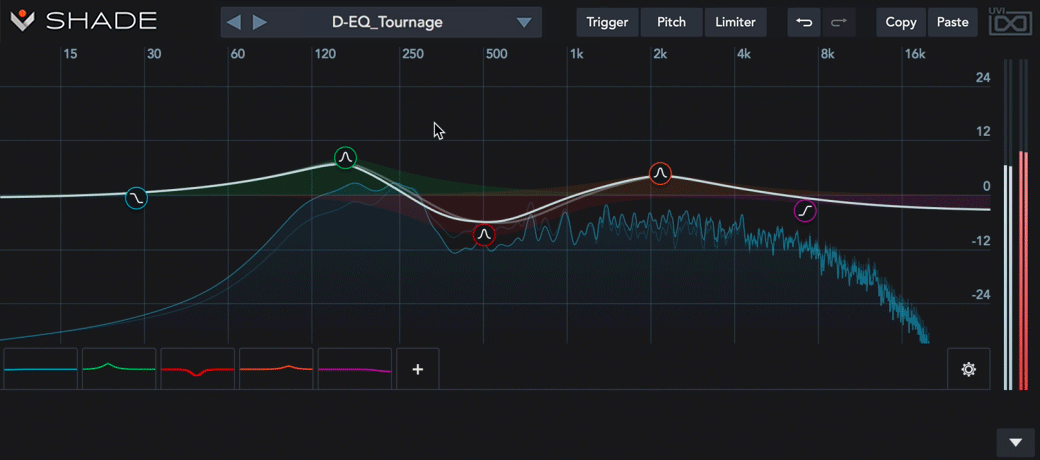This screenshot has width=1040, height=460.
Task: Load the next preset with right arrow
Action: (260, 23)
